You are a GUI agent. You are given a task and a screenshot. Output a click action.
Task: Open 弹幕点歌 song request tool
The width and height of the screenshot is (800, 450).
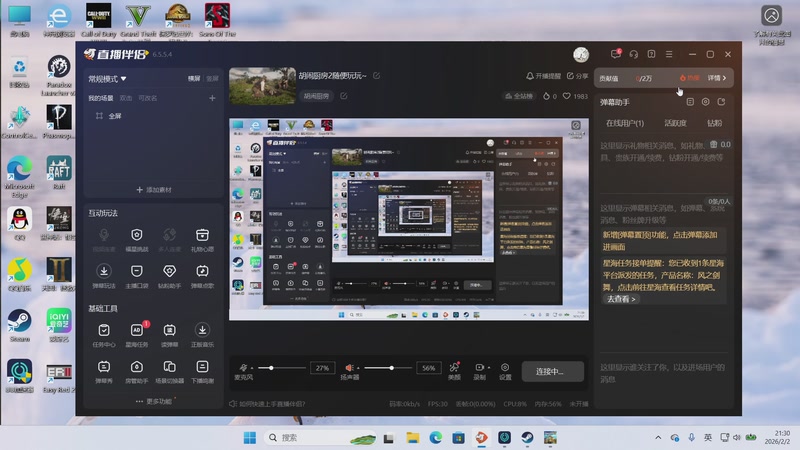(x=202, y=276)
